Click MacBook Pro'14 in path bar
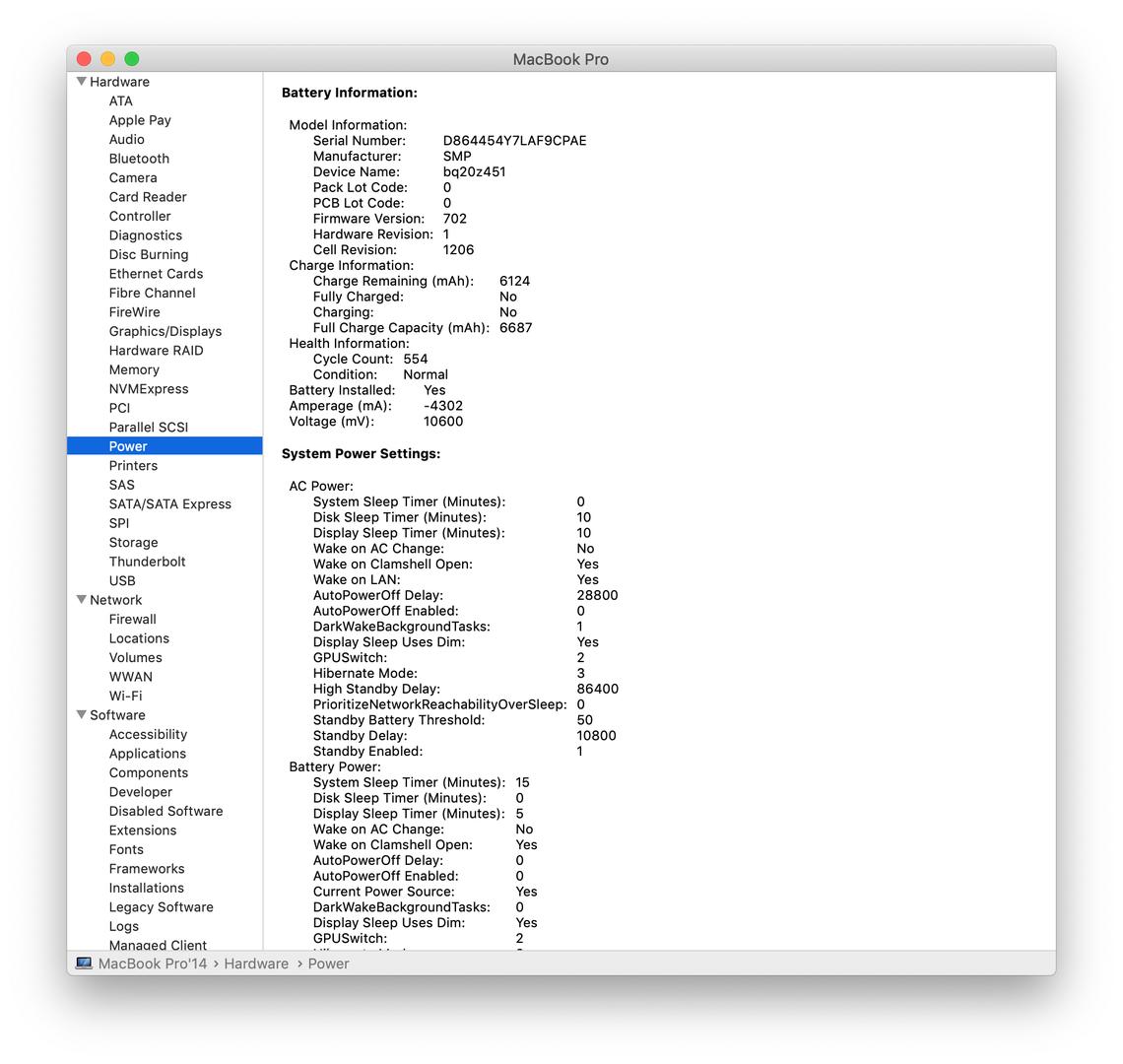 coord(153,964)
